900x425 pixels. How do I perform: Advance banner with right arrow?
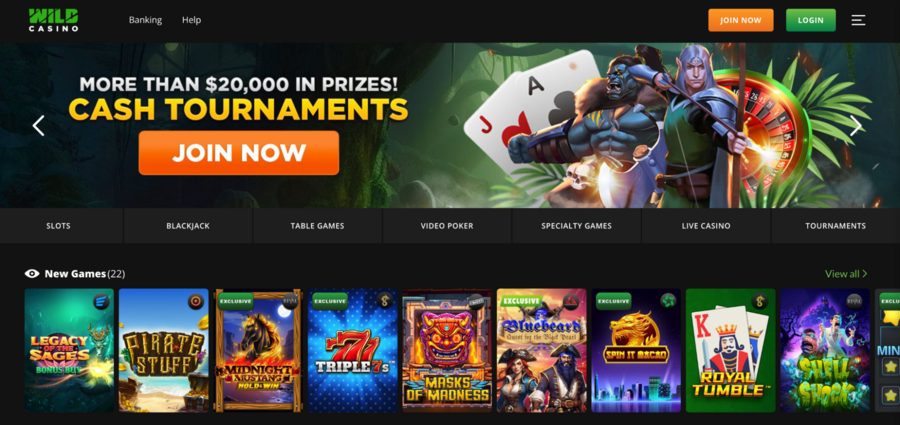click(855, 125)
